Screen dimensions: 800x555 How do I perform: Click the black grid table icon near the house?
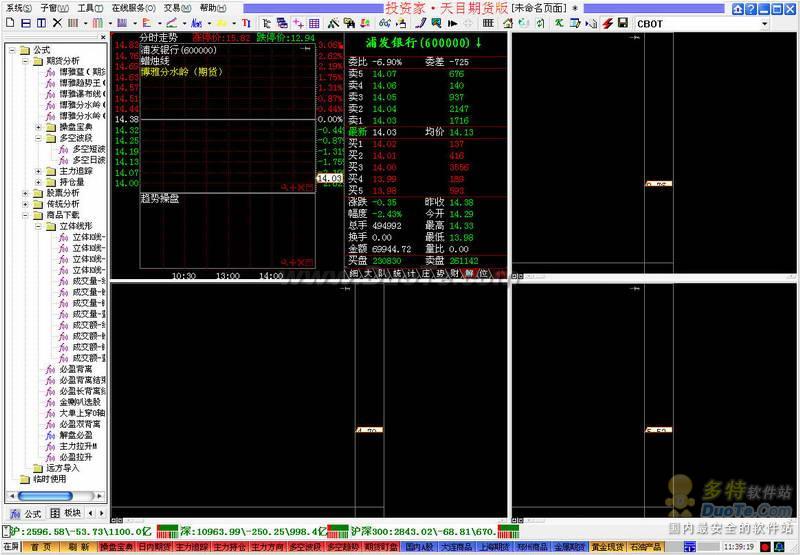(488, 23)
